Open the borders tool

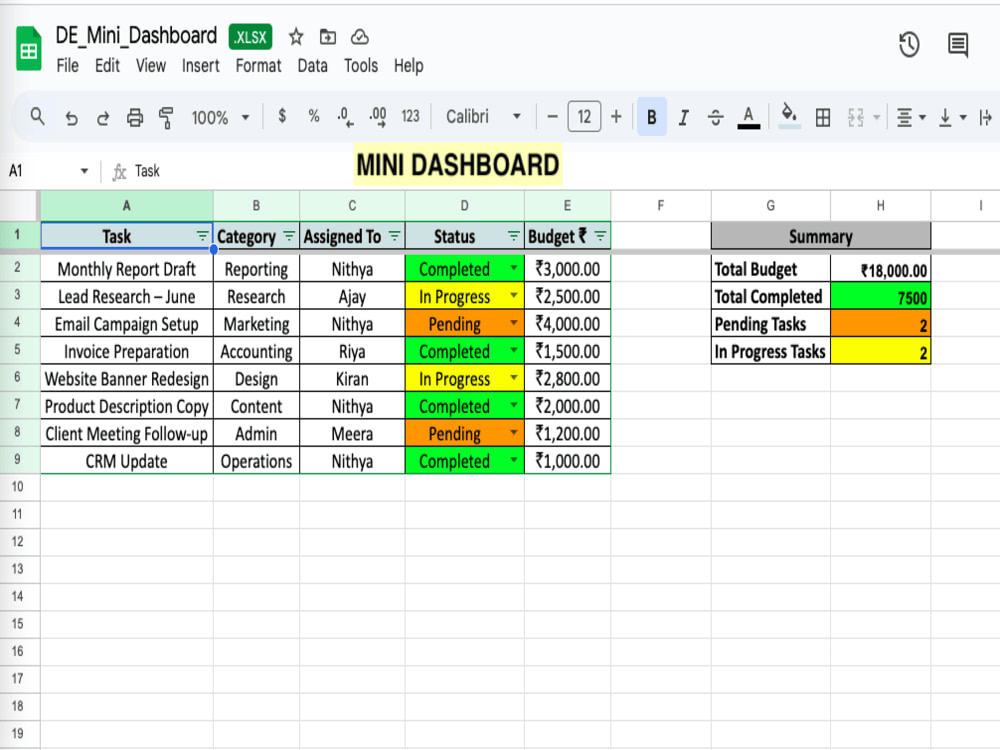tap(823, 117)
